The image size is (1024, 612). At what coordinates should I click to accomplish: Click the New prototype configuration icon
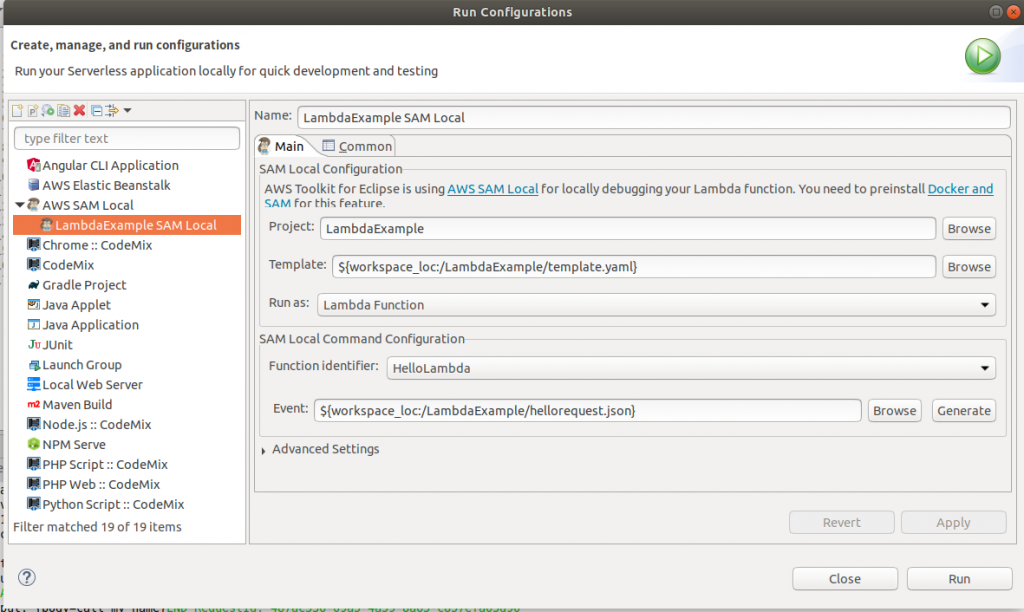coord(33,110)
